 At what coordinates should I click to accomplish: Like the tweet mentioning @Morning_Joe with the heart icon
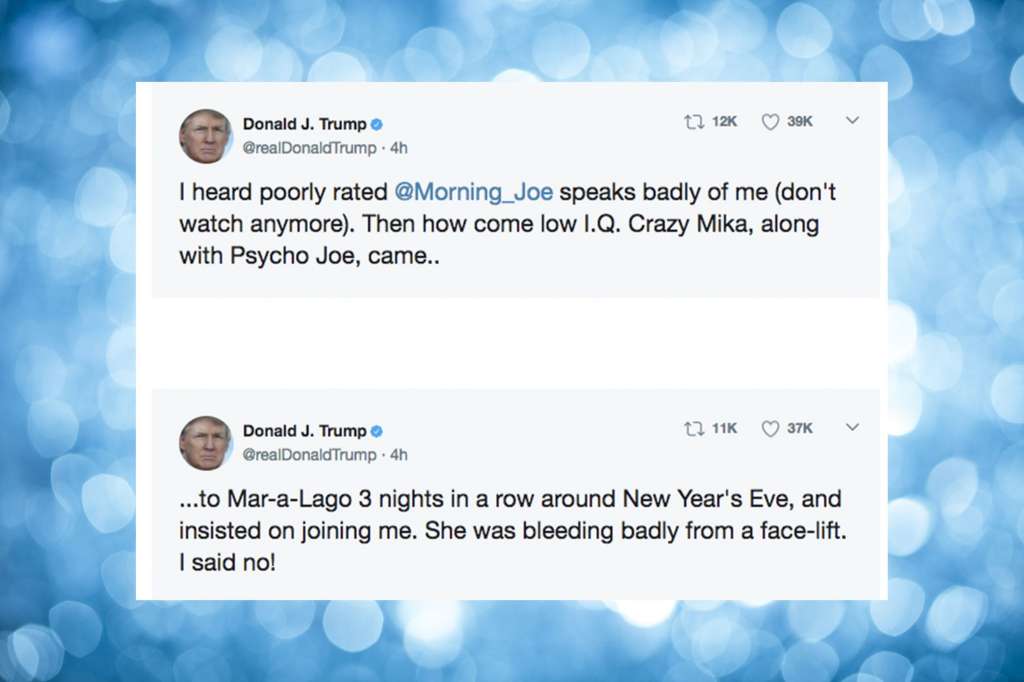point(770,122)
